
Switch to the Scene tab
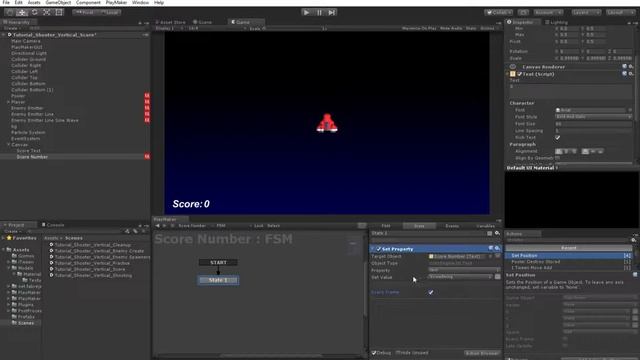tap(202, 22)
